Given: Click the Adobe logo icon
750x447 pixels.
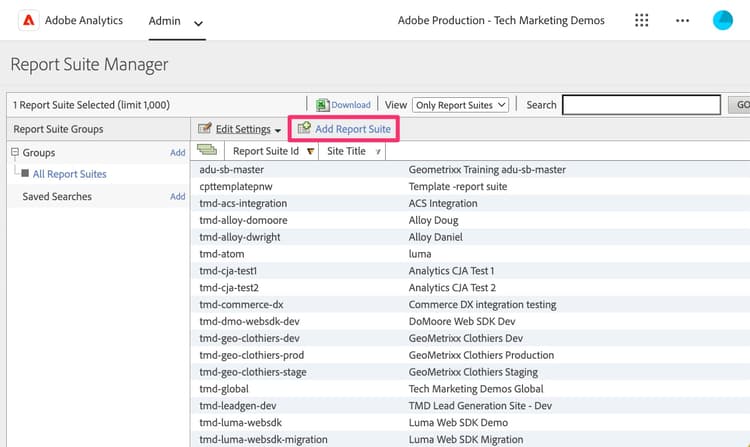Looking at the screenshot, I should pos(28,20).
